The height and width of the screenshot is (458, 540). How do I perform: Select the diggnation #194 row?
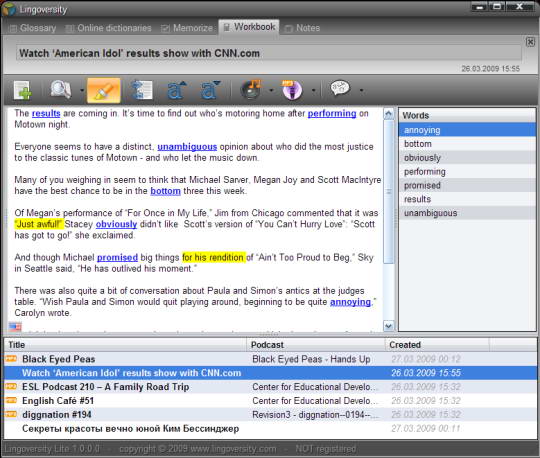click(x=270, y=414)
